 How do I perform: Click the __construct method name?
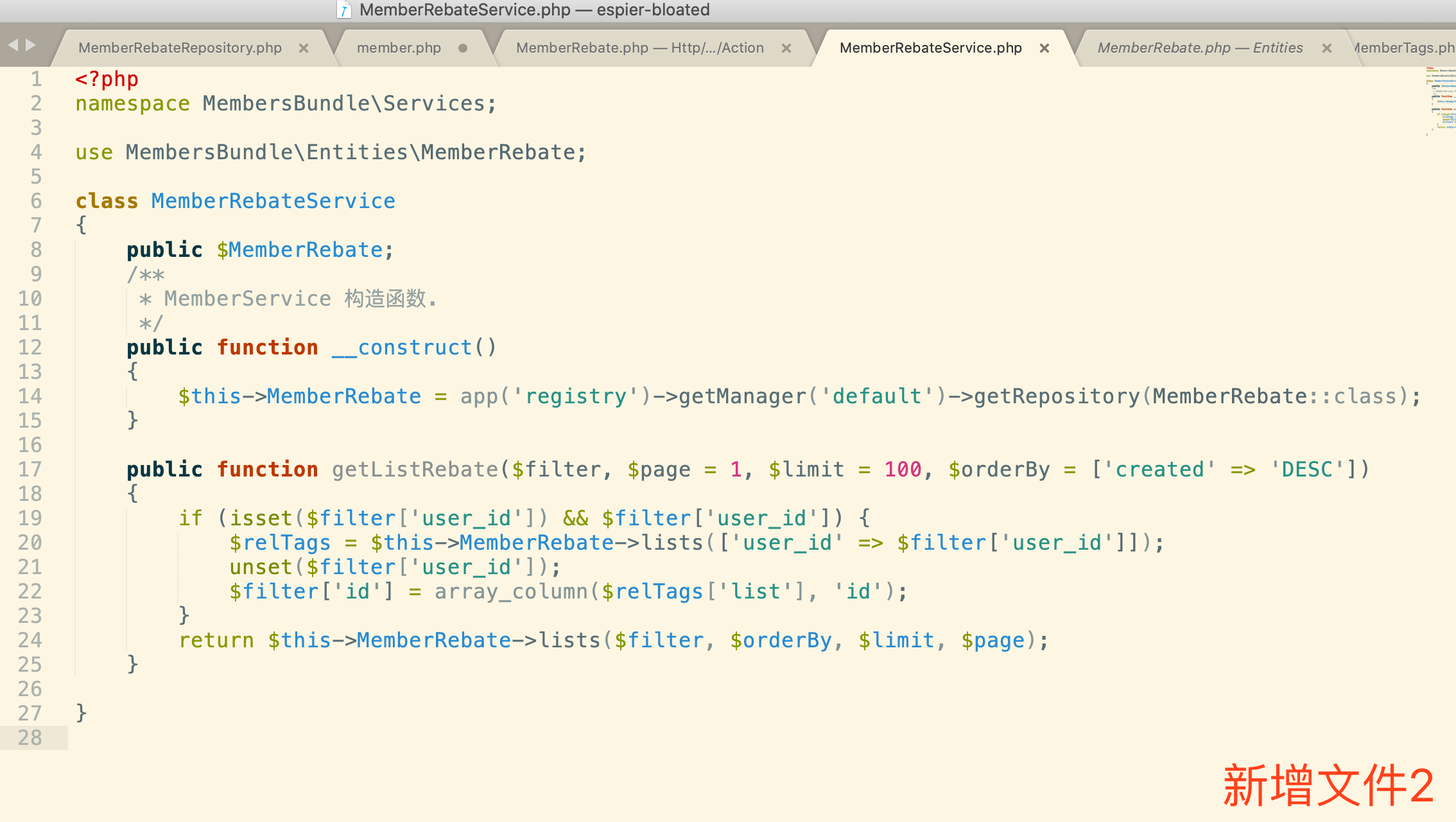tap(403, 347)
